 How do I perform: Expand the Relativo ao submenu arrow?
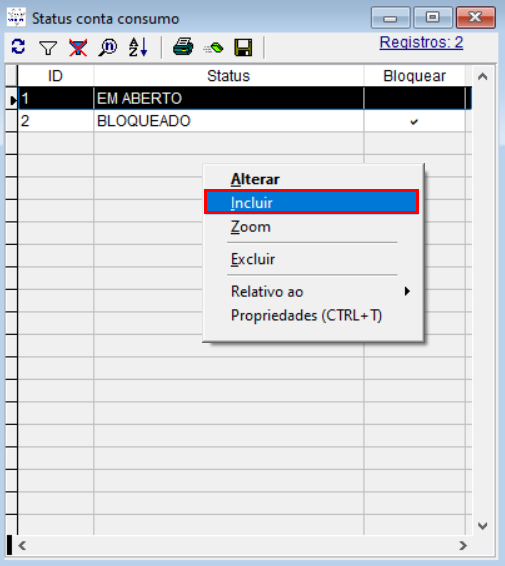coord(407,291)
